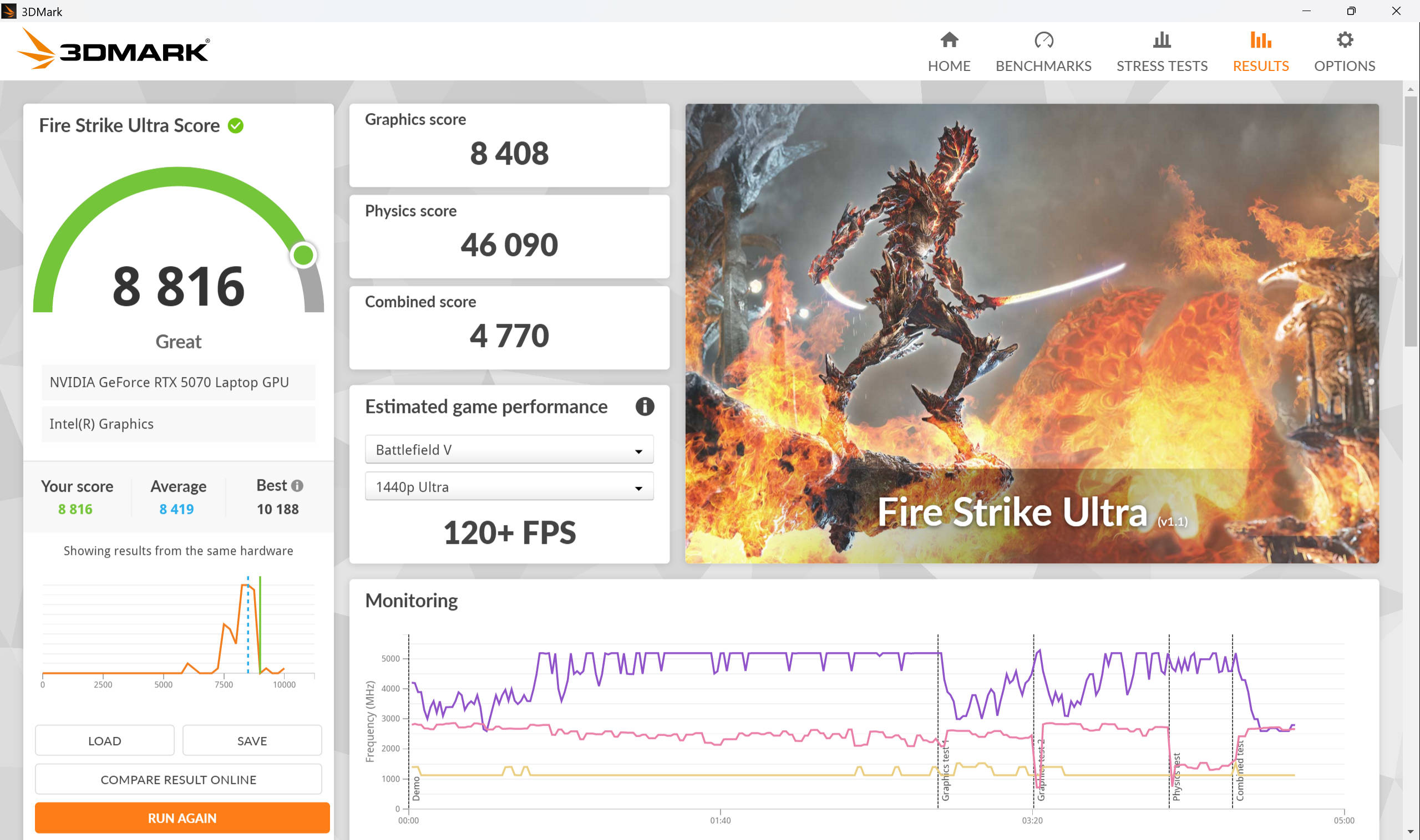1420x840 pixels.
Task: Click the NVIDIA GeForce RTX 5070 Laptop GPU entry
Action: click(x=179, y=382)
